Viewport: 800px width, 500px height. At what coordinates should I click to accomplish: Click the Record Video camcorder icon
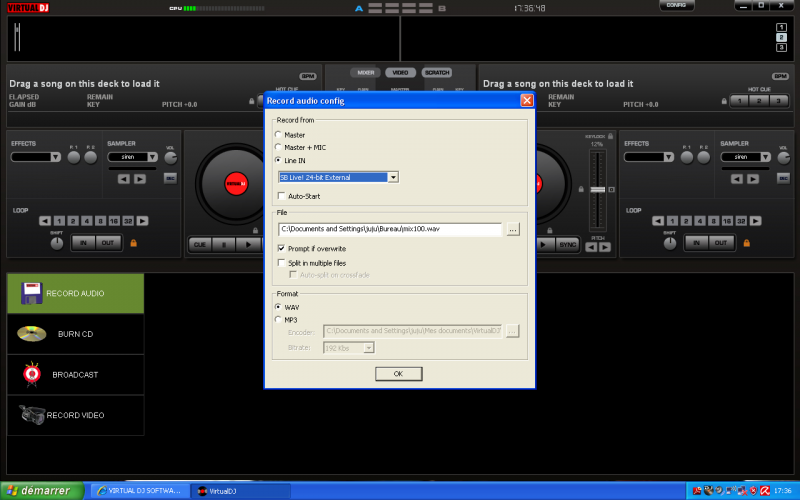[32, 414]
